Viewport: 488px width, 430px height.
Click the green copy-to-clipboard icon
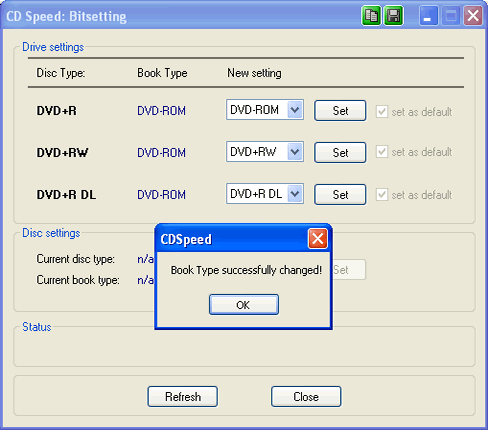pos(371,16)
